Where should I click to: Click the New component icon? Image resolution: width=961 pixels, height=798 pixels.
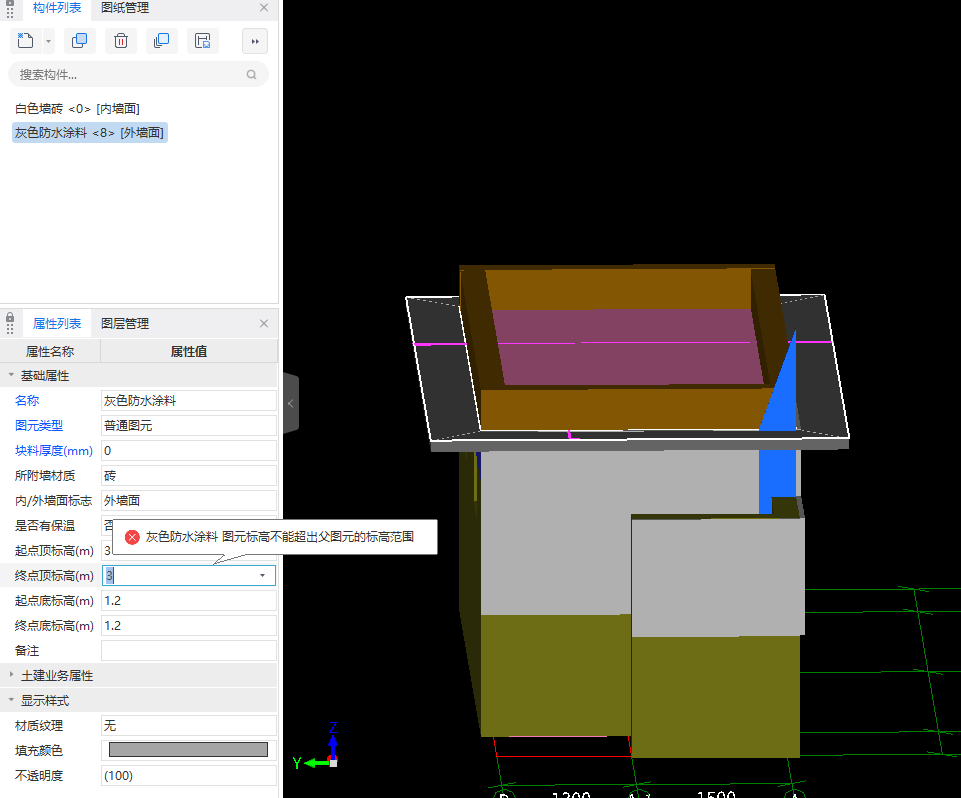[26, 41]
